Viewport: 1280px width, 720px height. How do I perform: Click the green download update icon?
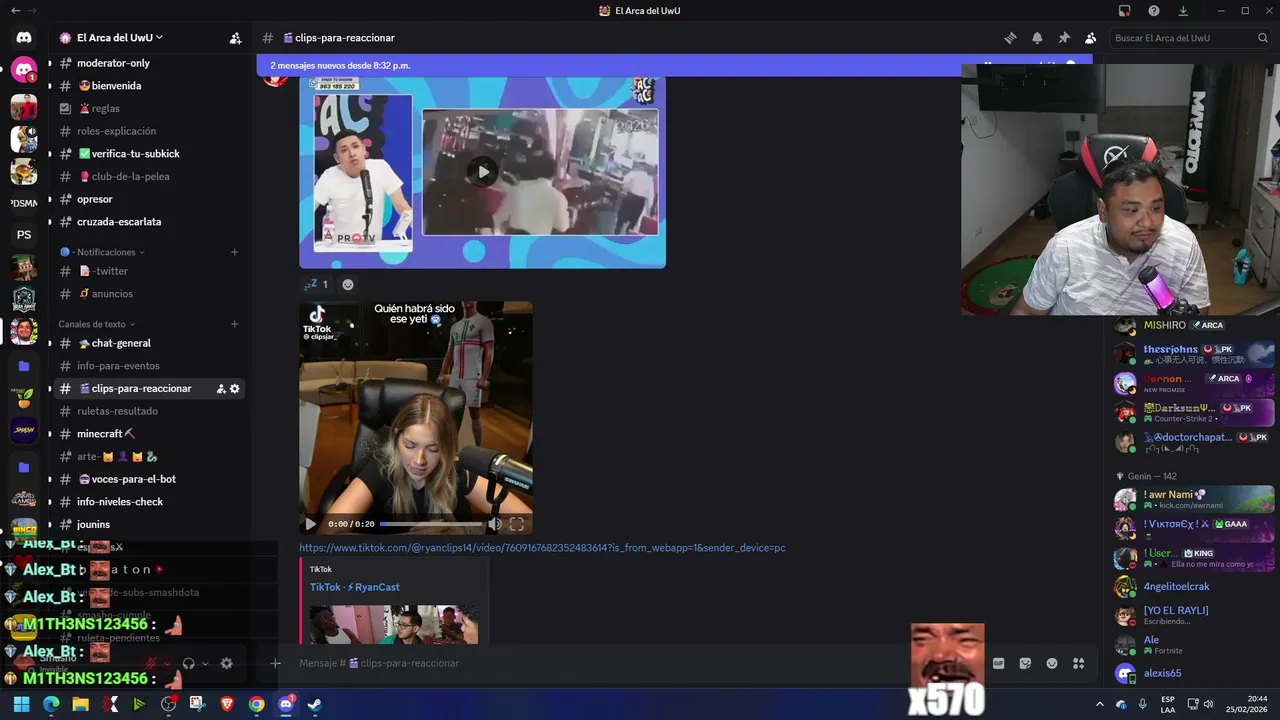(x=1183, y=11)
